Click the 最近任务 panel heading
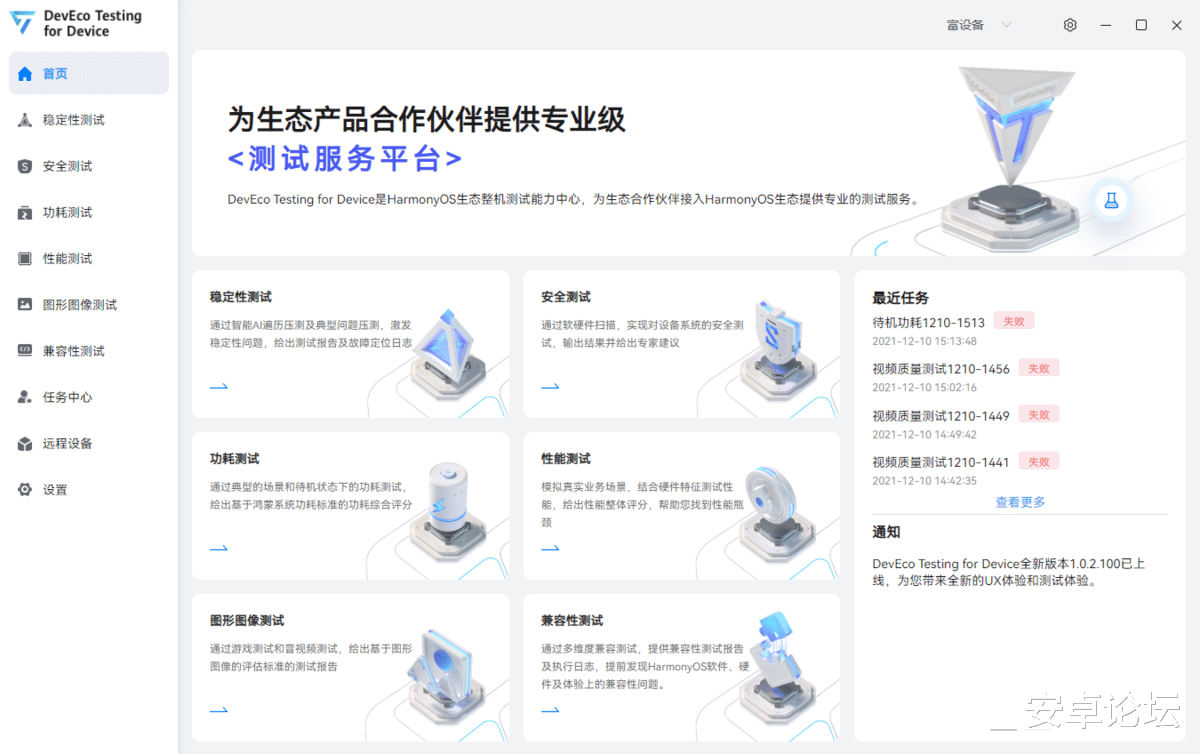 (900, 298)
